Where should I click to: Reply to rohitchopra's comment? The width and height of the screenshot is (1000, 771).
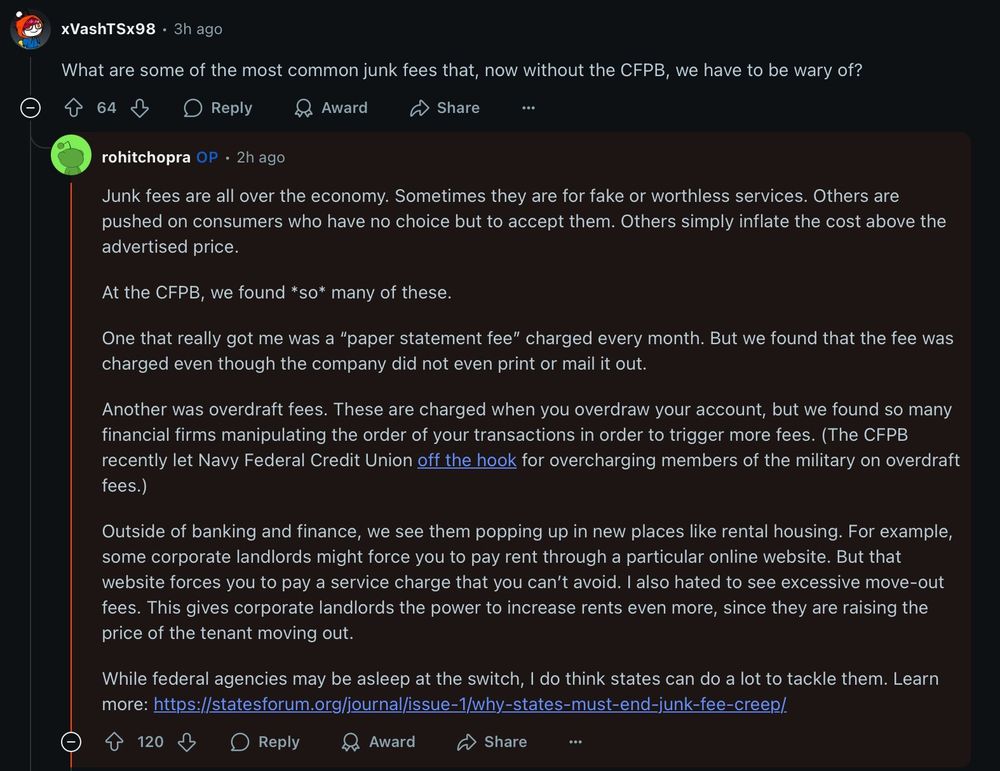coord(265,742)
